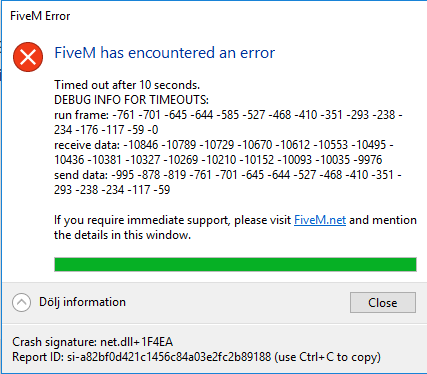Click the "run frame:" label
Image resolution: width=427 pixels, height=374 pixels.
pyautogui.click(x=81, y=115)
